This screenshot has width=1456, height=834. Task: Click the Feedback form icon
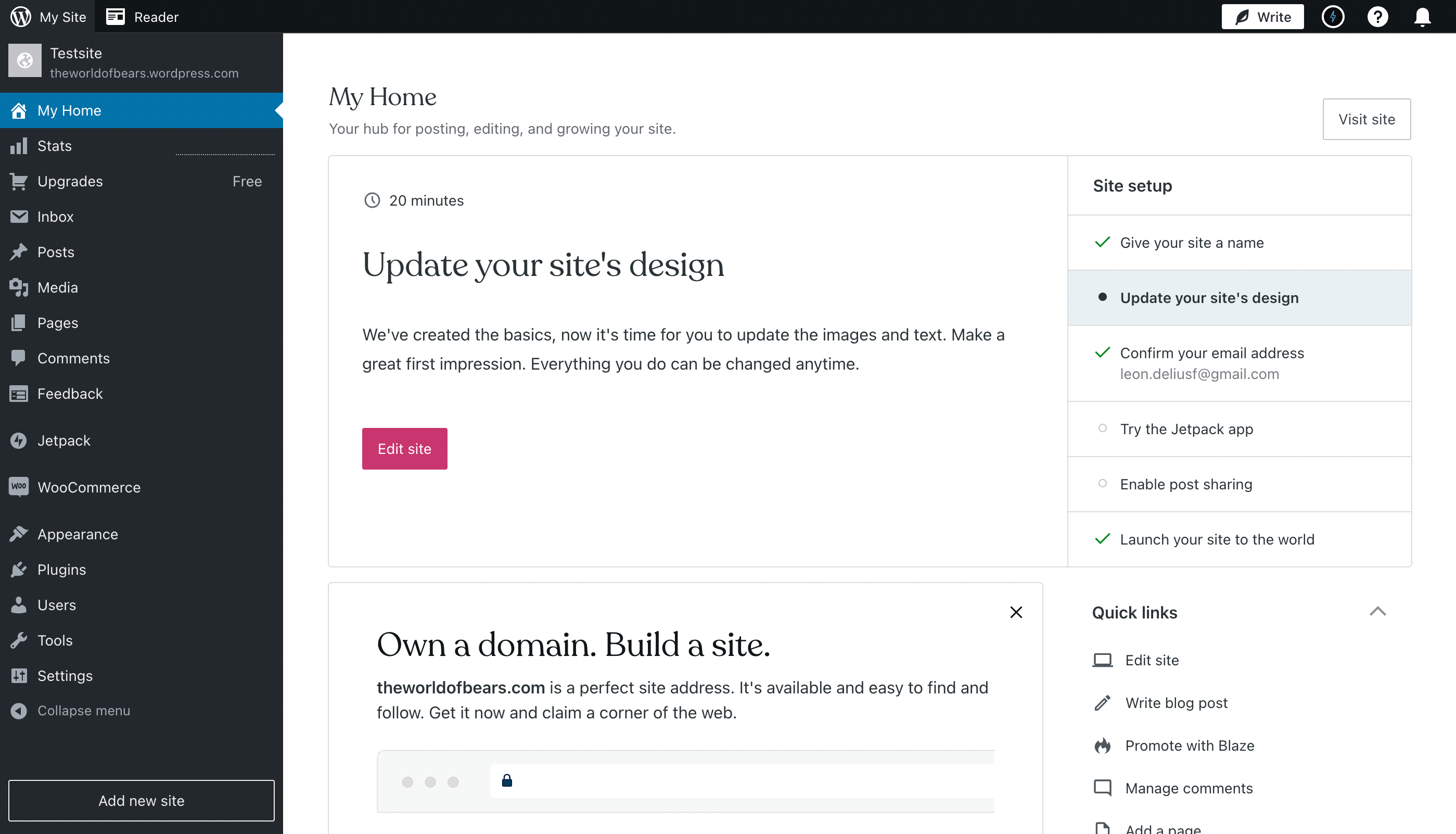click(19, 394)
